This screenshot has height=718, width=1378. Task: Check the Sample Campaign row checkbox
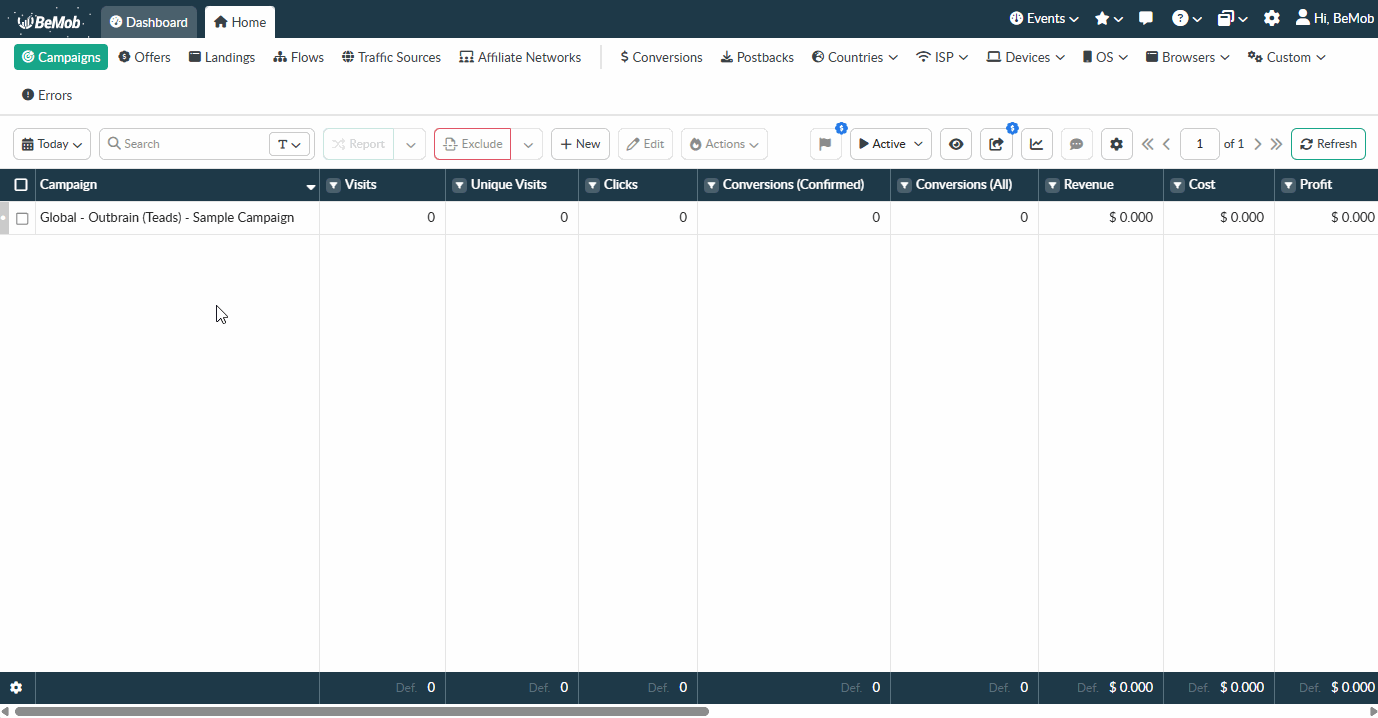click(22, 218)
